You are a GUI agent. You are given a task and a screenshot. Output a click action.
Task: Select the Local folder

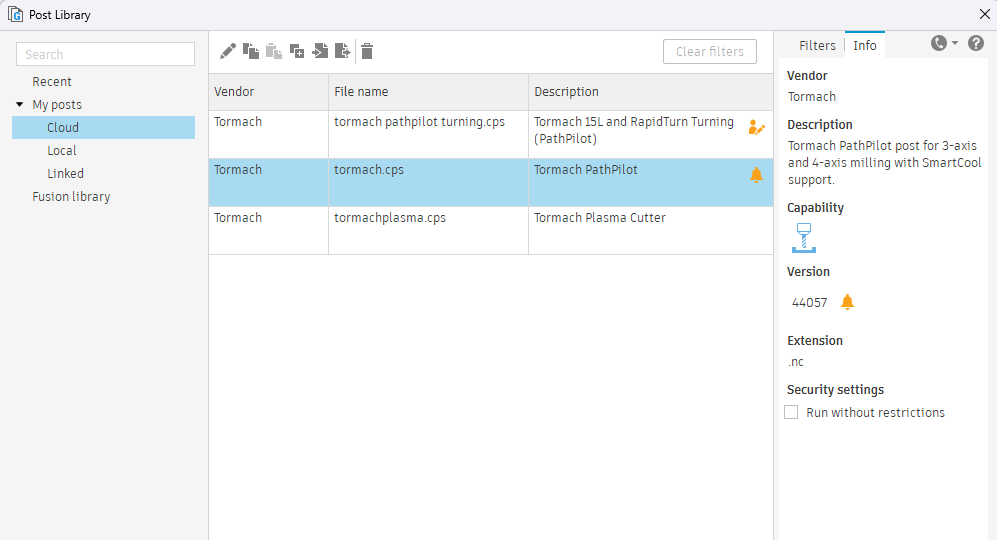point(62,151)
